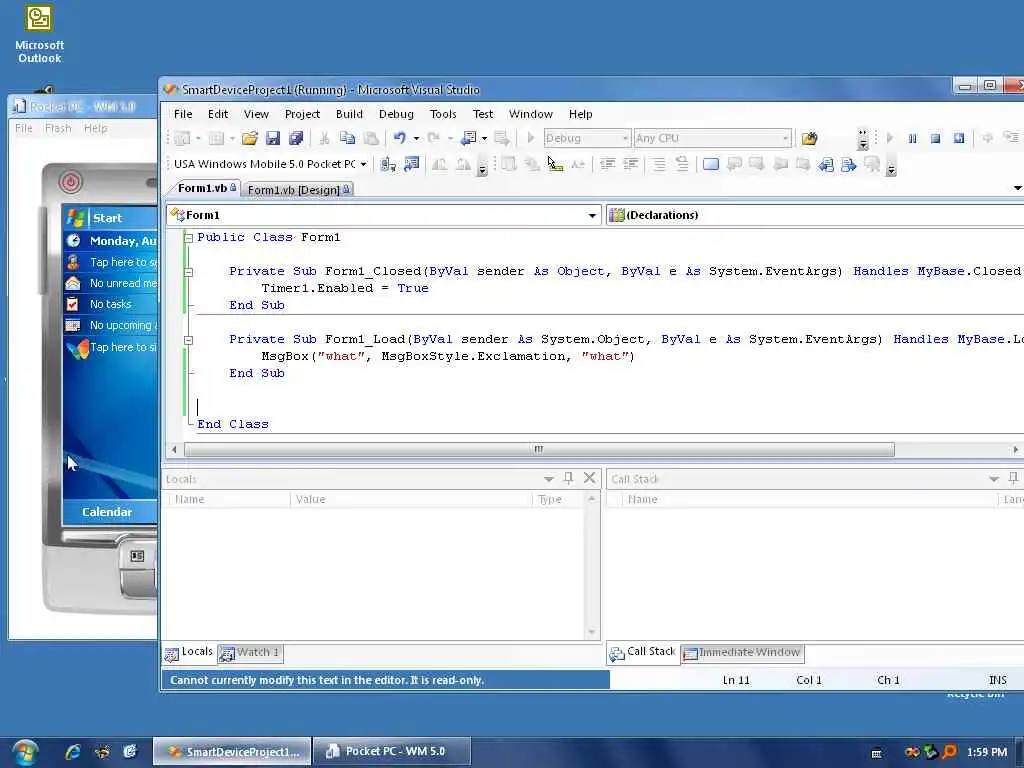This screenshot has height=768, width=1024.
Task: Click the Decrease Line Indent icon
Action: (607, 165)
